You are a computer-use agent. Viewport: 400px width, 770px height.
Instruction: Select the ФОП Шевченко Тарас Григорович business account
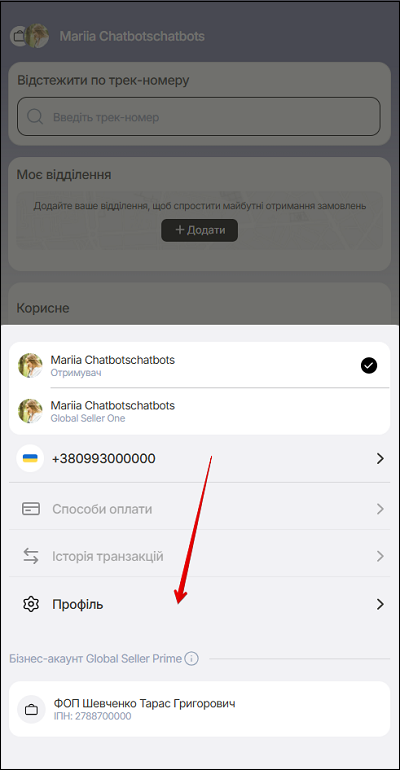coord(199,710)
